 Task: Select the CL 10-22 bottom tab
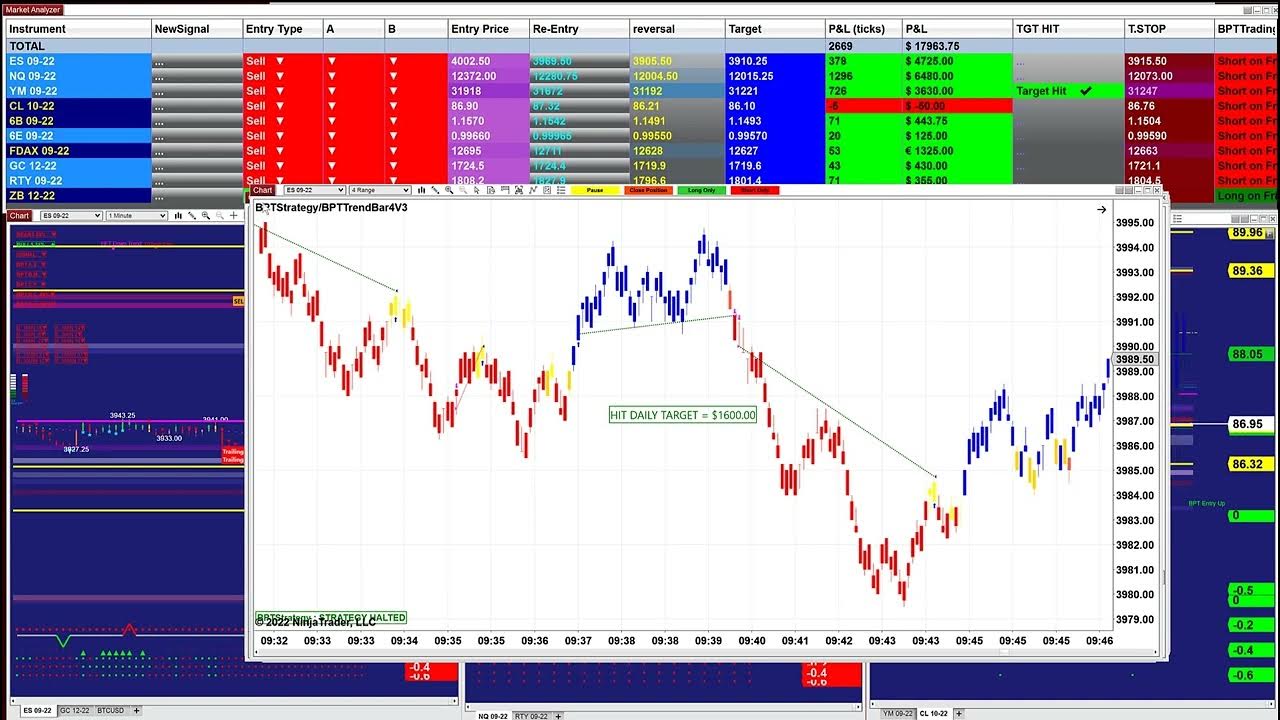point(934,713)
